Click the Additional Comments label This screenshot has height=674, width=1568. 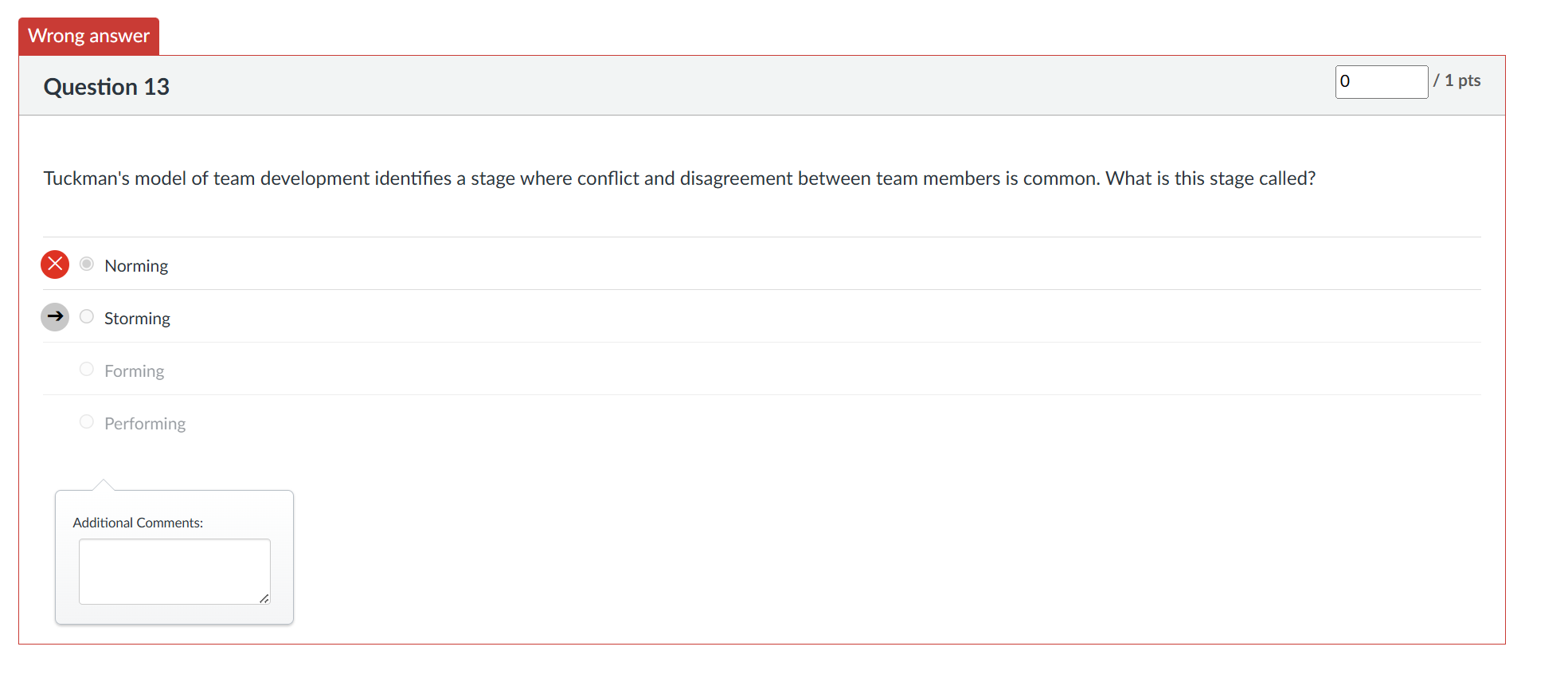click(138, 523)
